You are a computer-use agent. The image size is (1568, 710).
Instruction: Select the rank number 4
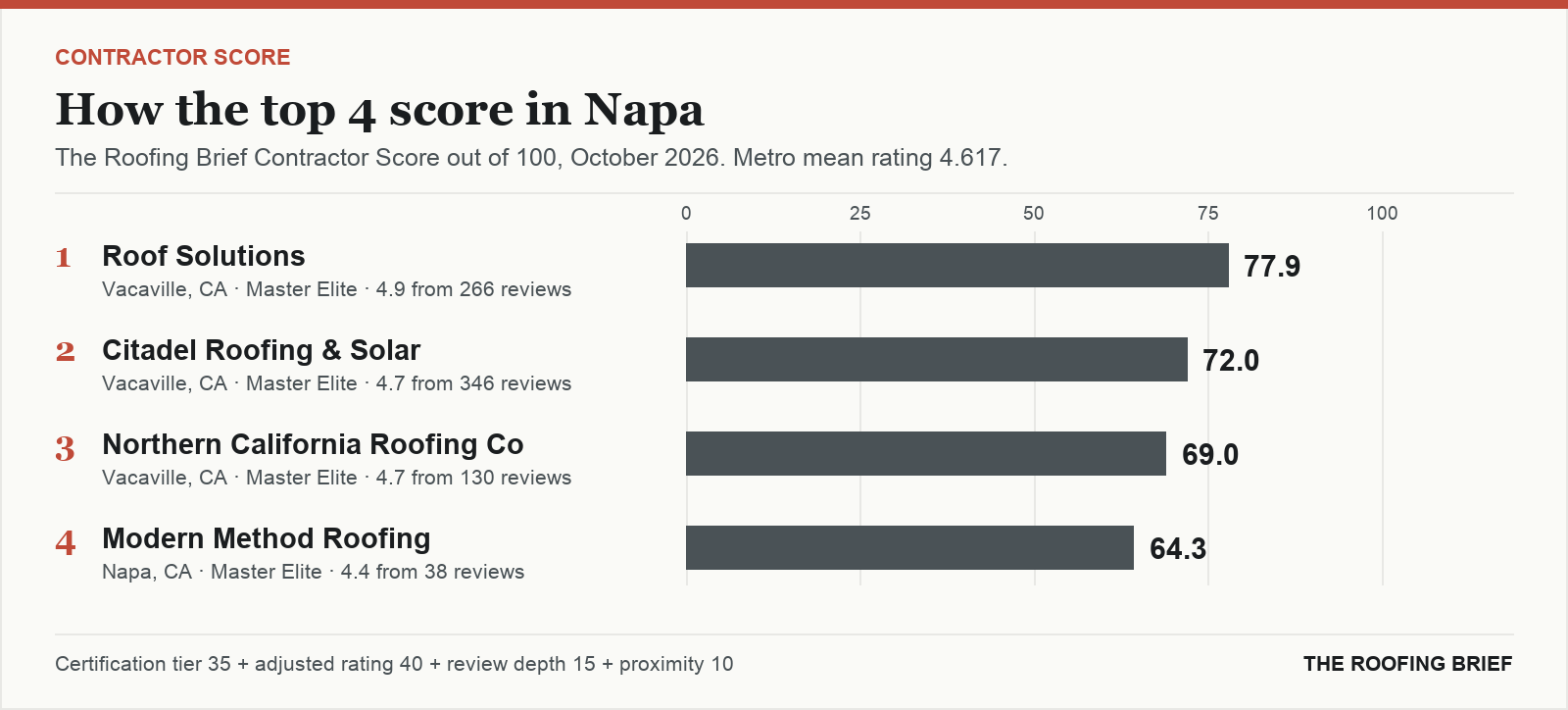(x=65, y=542)
